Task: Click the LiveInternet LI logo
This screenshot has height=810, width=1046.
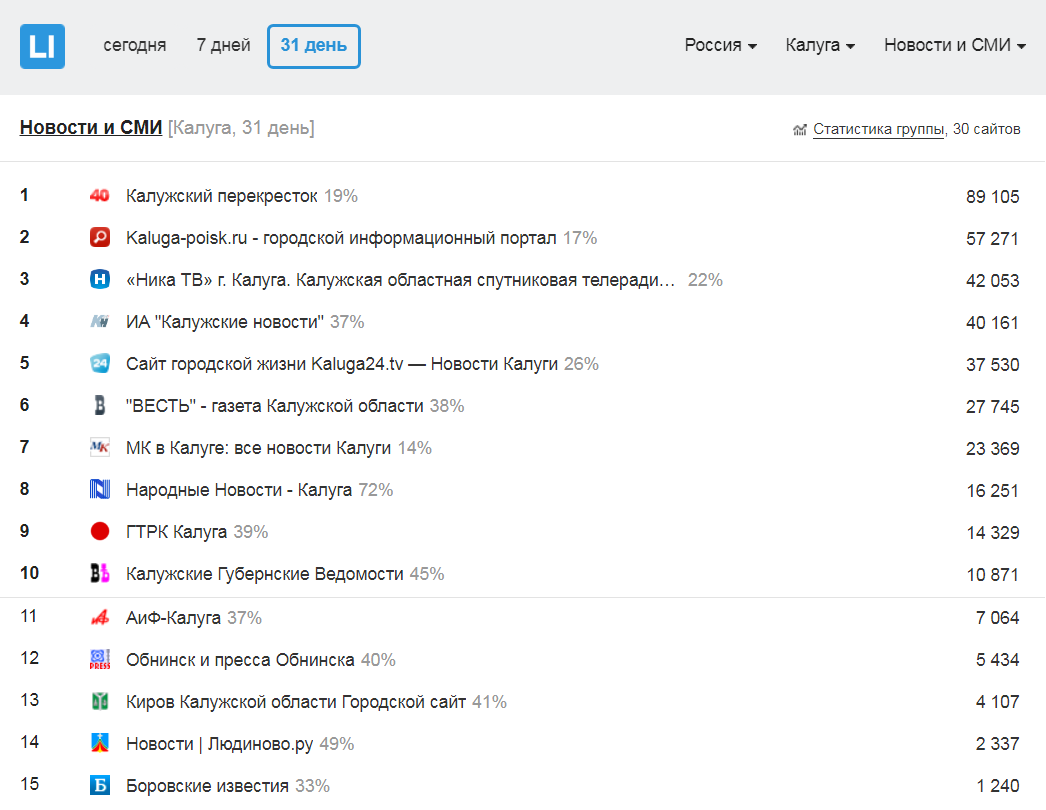Action: (42, 46)
